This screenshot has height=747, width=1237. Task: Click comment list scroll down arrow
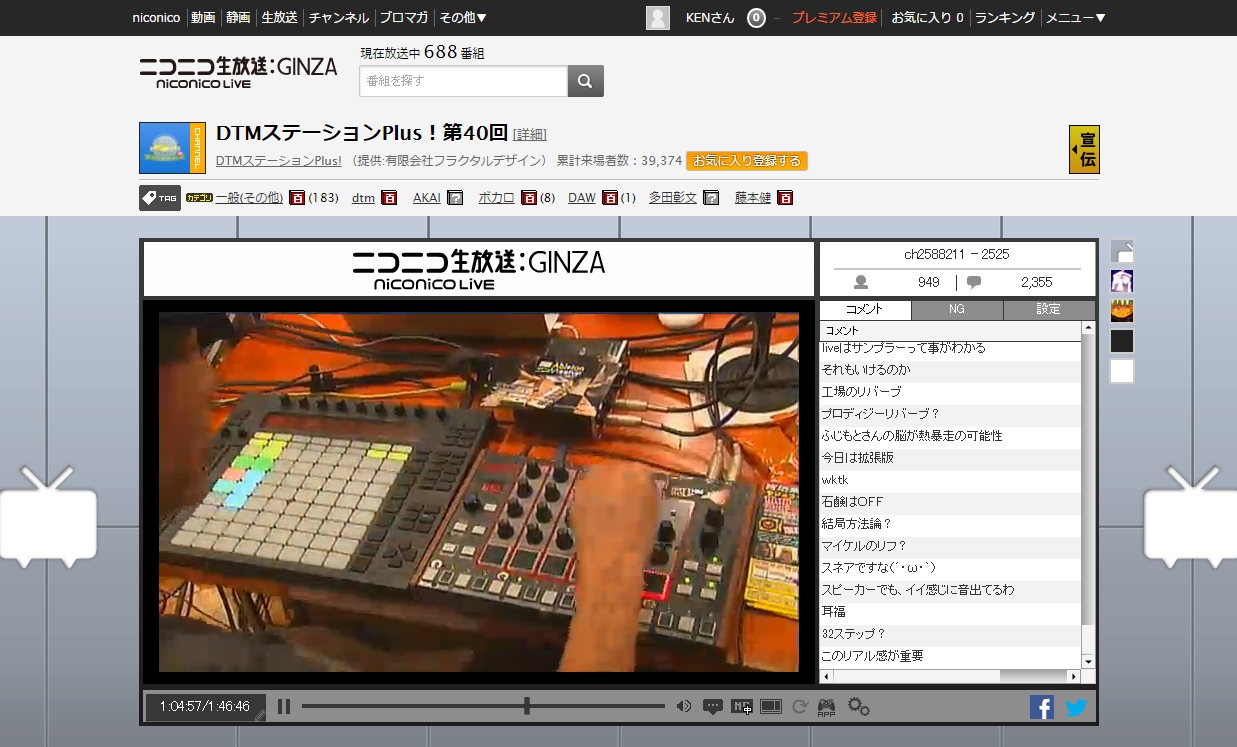pyautogui.click(x=1088, y=661)
